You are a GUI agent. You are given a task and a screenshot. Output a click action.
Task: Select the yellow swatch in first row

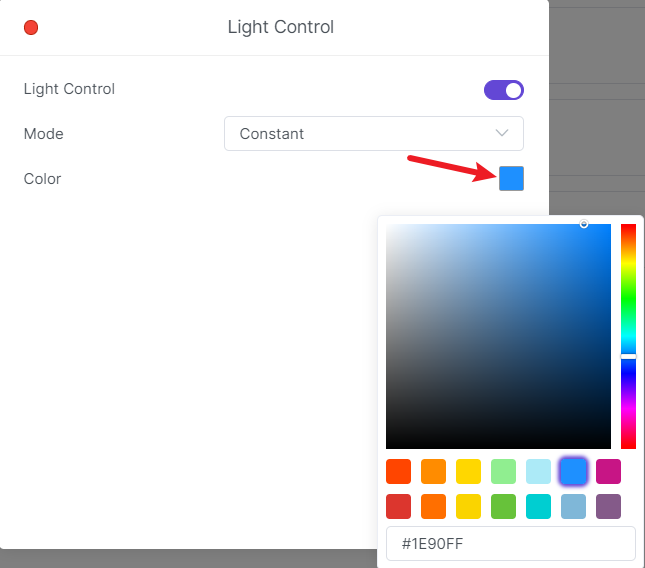coord(468,471)
